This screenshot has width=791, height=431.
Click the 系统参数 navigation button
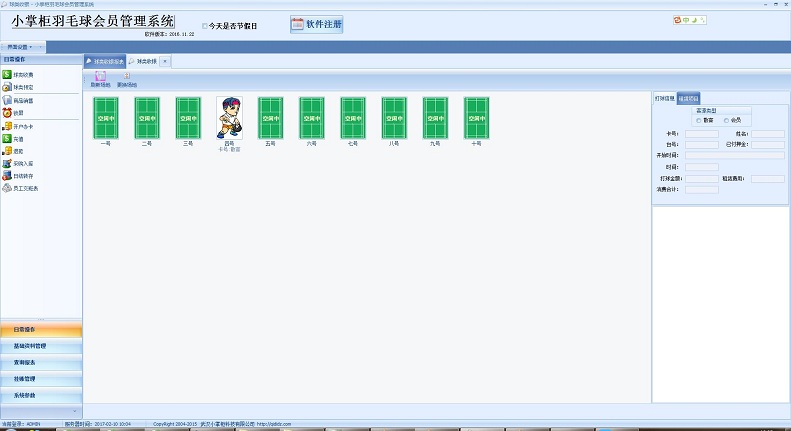[x=41, y=395]
